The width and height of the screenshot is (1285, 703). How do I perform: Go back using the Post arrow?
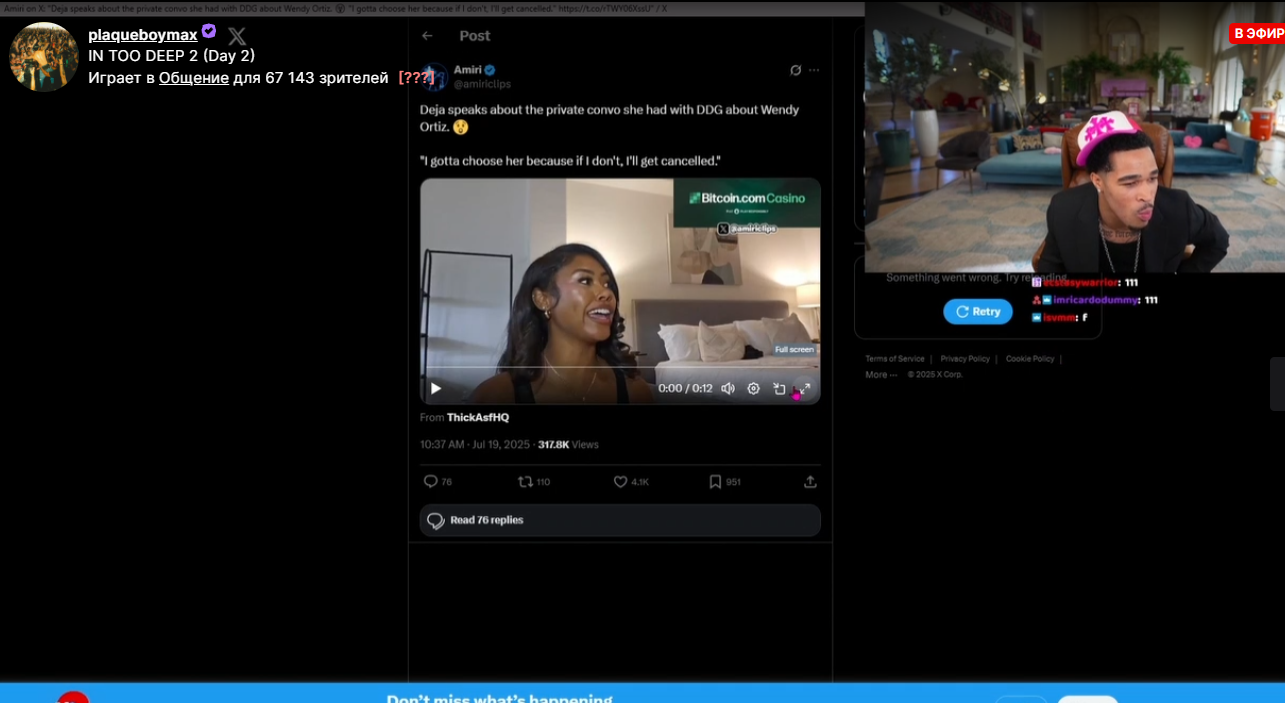pyautogui.click(x=427, y=36)
